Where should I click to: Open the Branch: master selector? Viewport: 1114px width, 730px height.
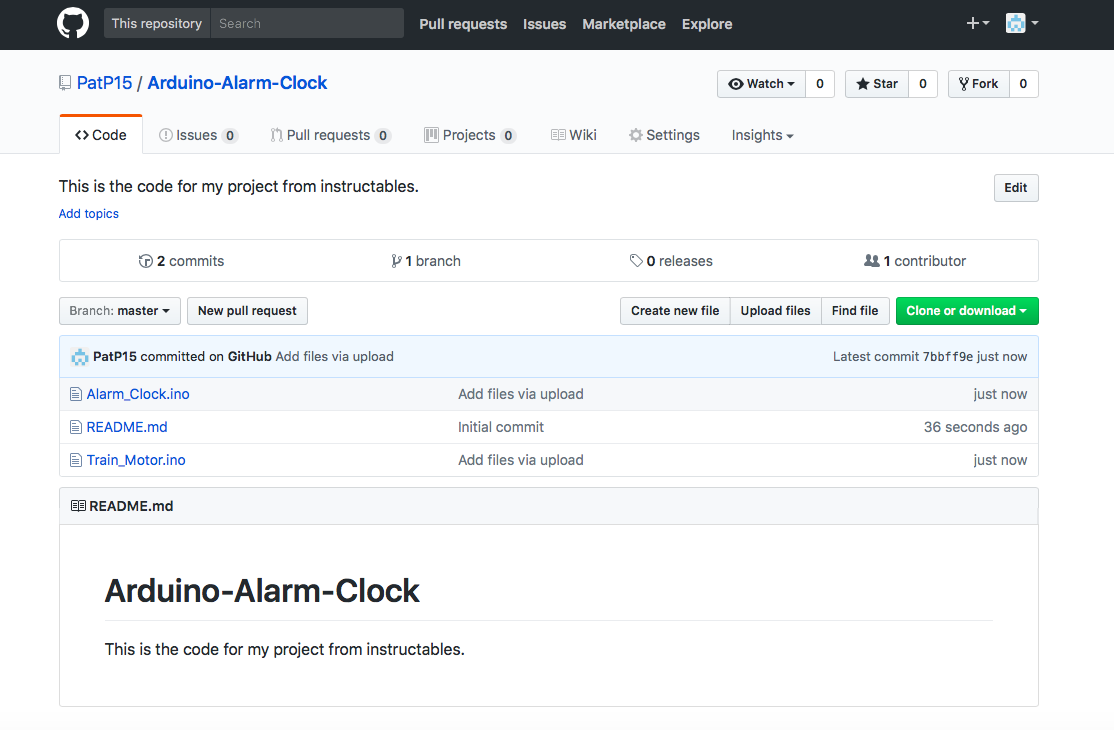tap(119, 311)
